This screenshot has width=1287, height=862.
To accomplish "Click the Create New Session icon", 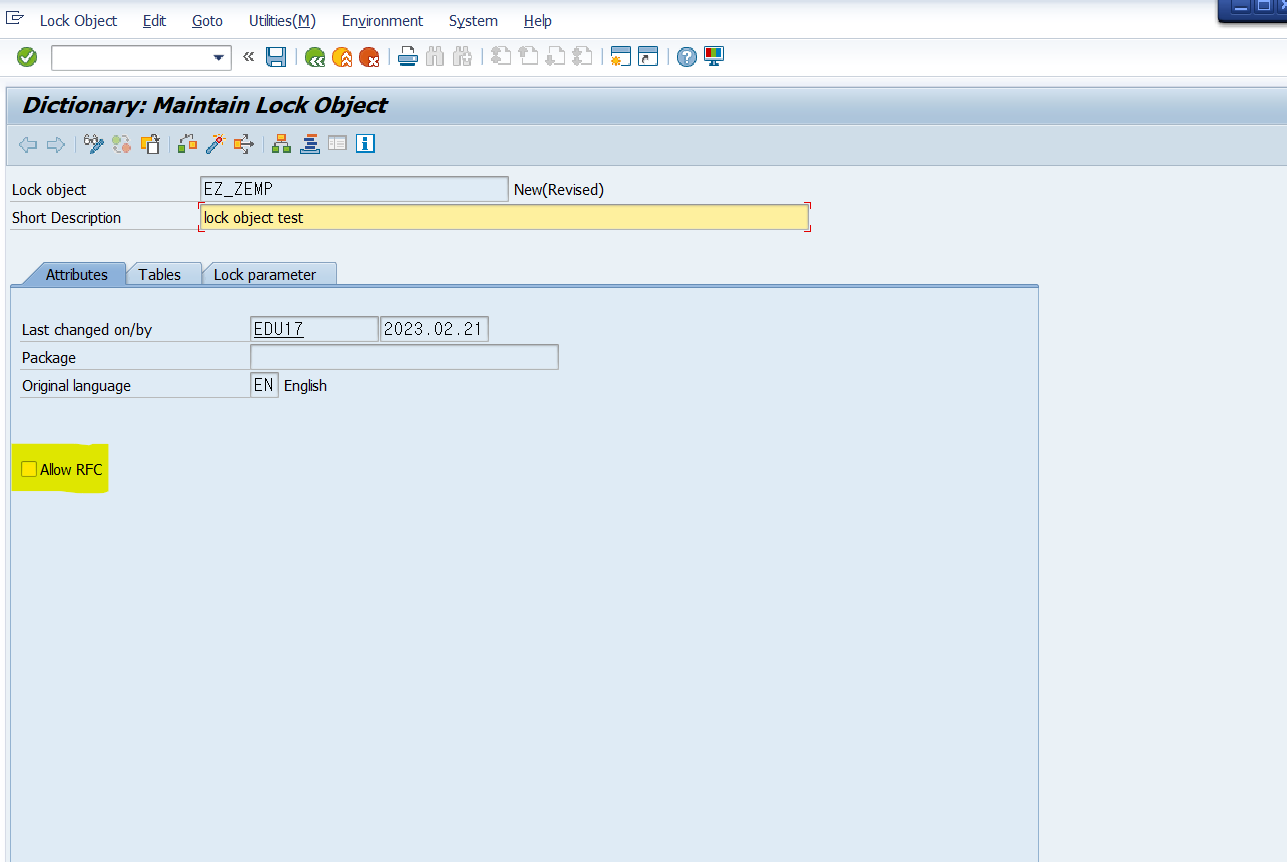I will 621,57.
